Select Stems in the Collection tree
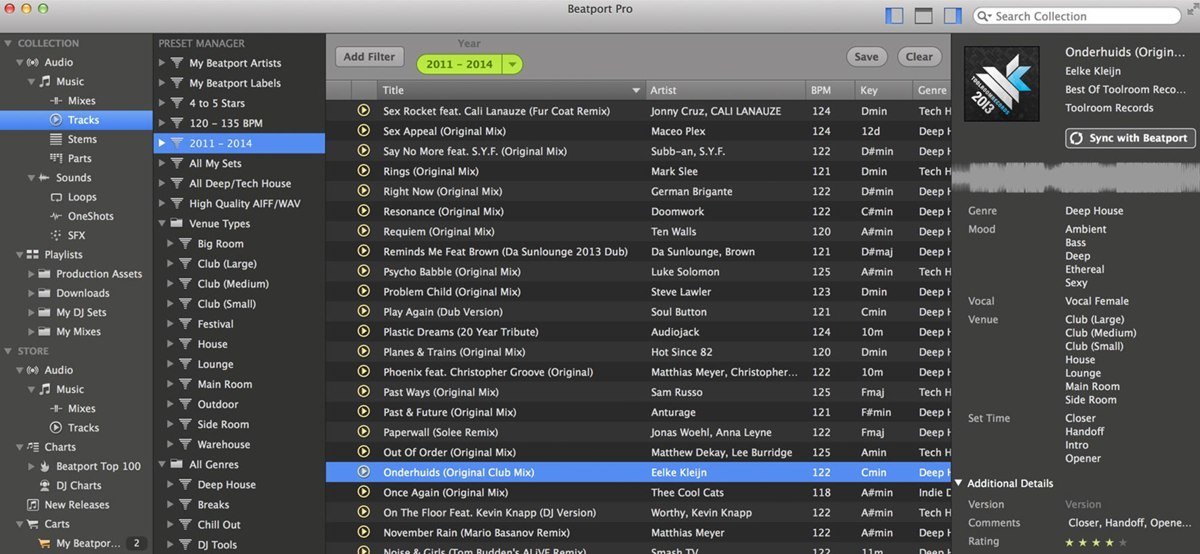This screenshot has width=1200, height=554. coord(83,139)
